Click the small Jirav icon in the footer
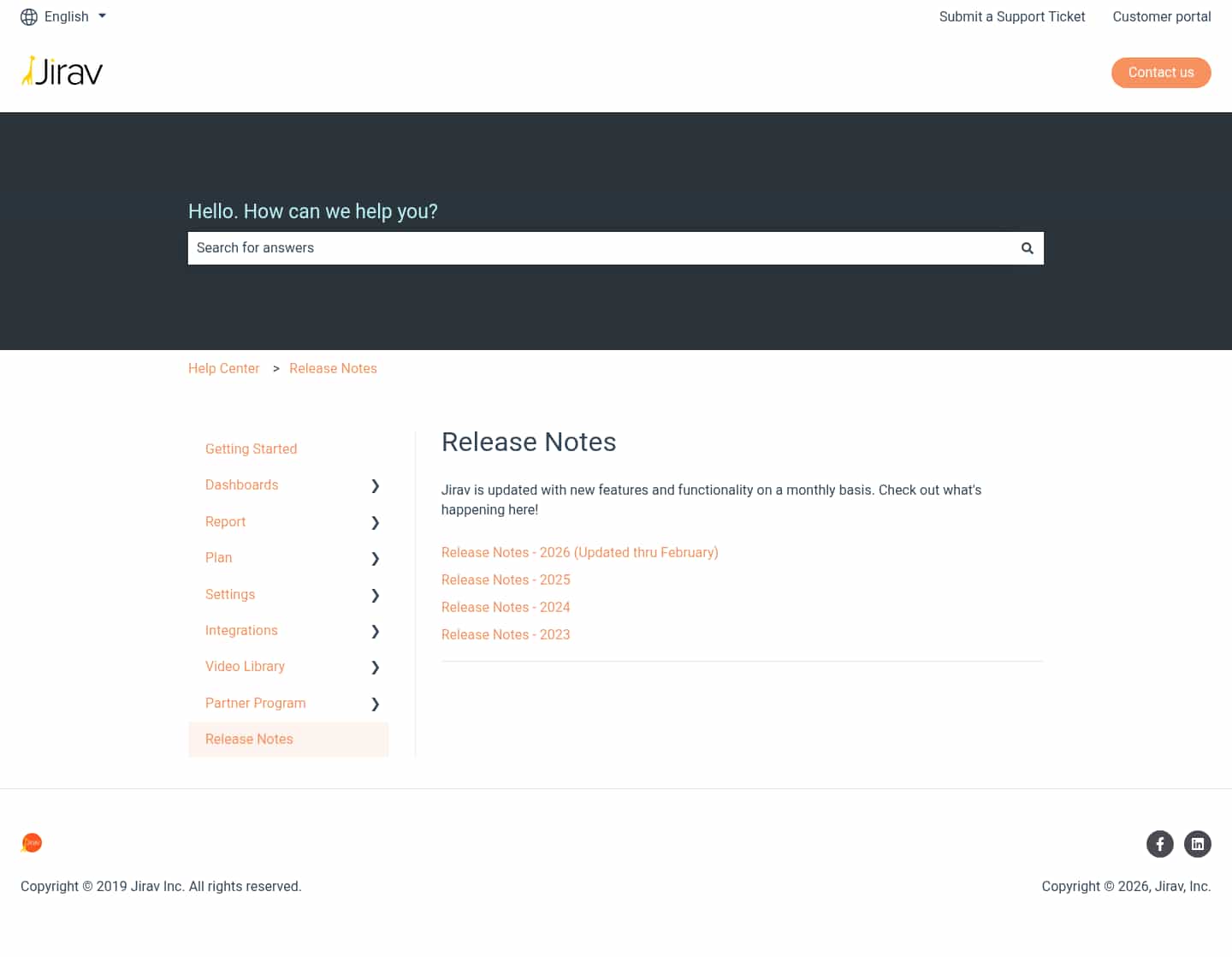Screen dimensions: 1232x957 (31, 843)
